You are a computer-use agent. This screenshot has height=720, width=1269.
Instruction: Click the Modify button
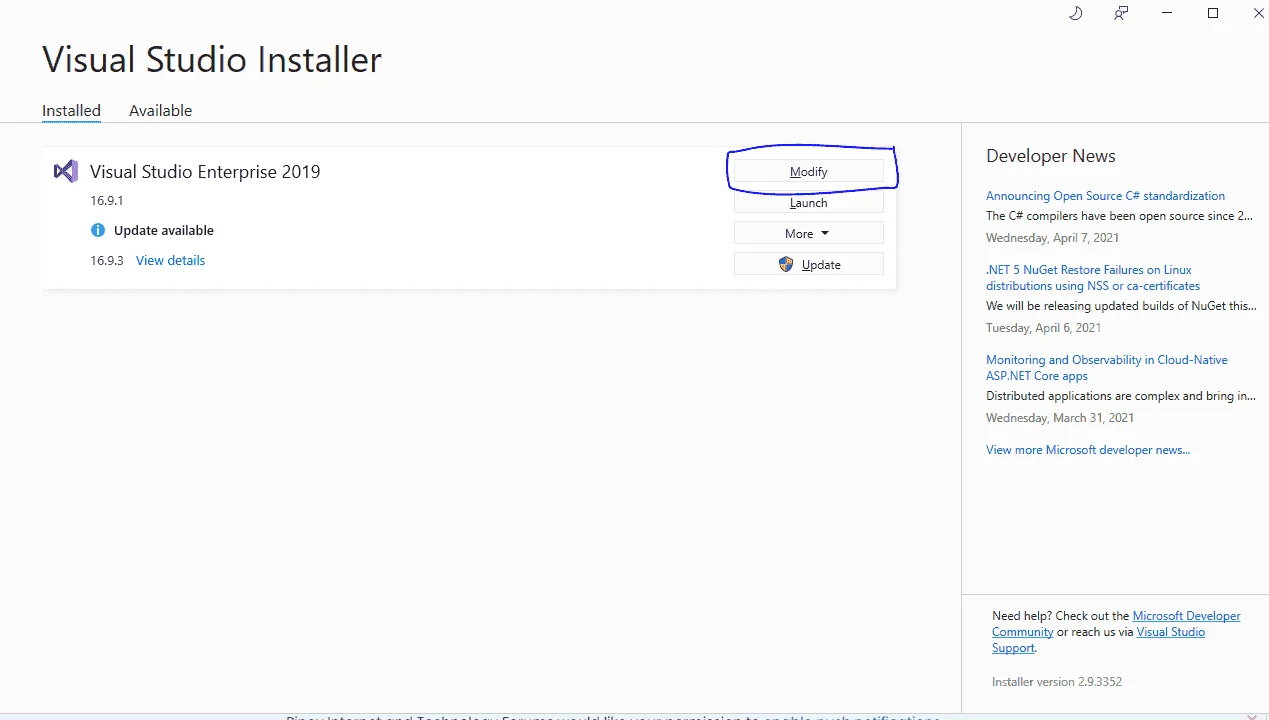(x=808, y=172)
